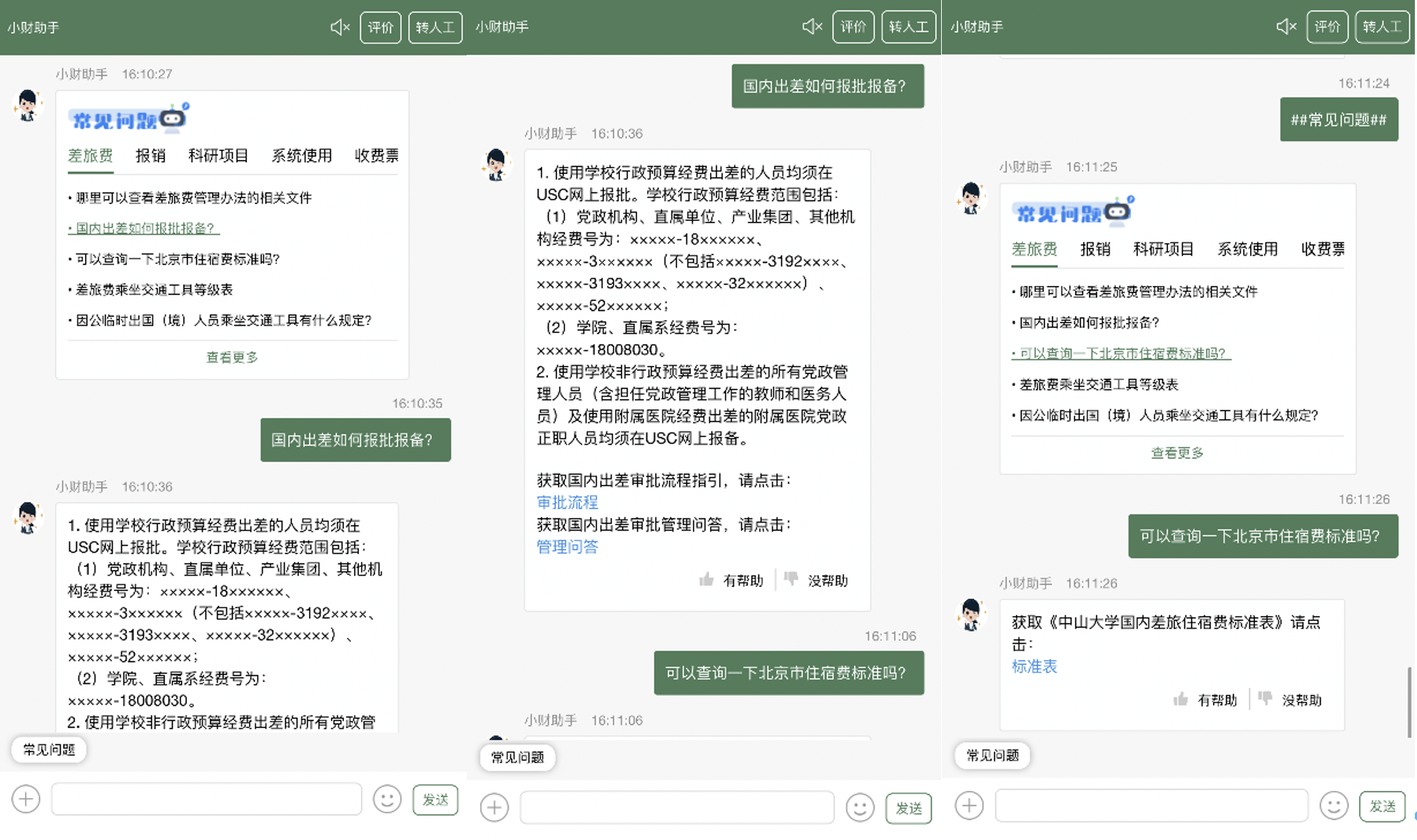Click thumbs-down 没帮助 in middle chat reply
The width and height of the screenshot is (1417, 840).
(817, 580)
